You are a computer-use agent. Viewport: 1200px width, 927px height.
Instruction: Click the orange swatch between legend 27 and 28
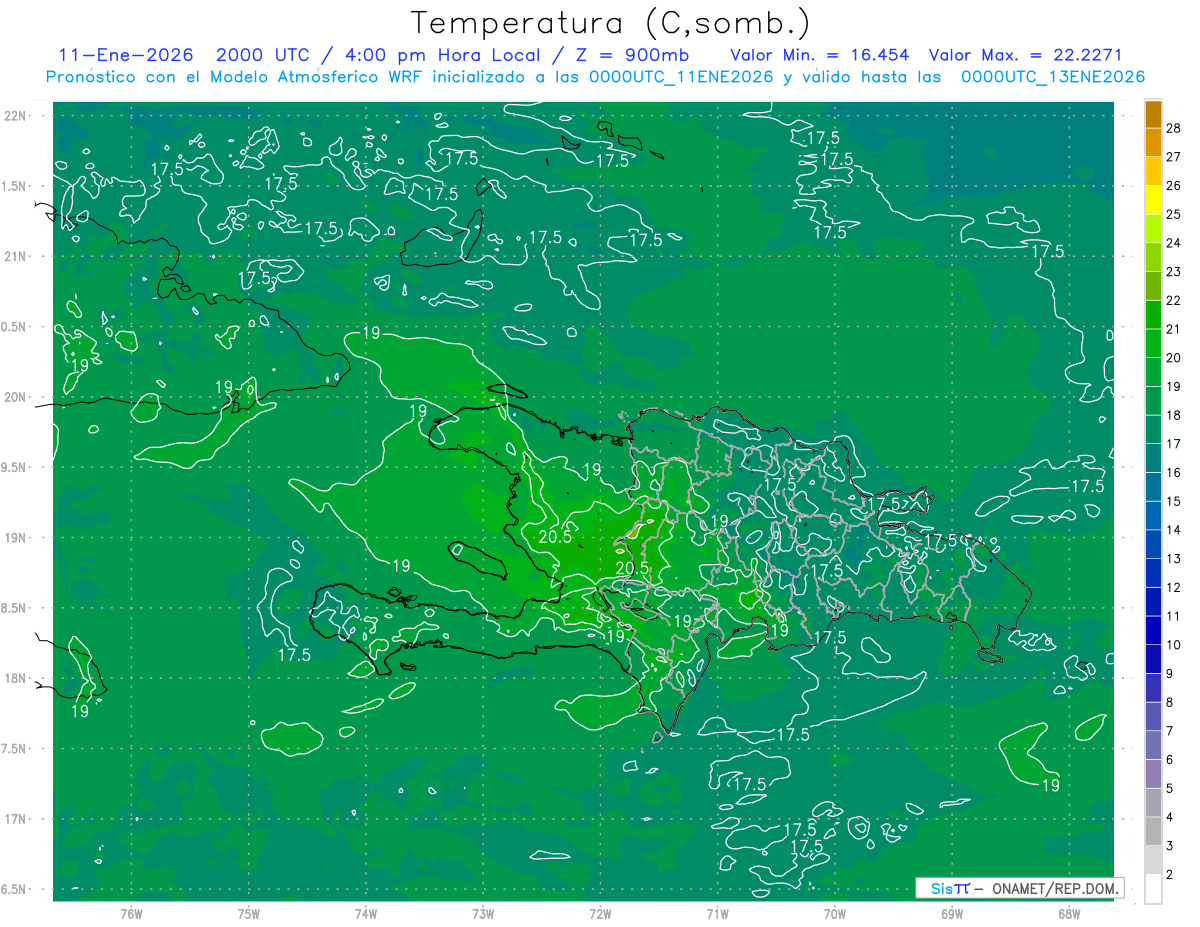[1153, 142]
